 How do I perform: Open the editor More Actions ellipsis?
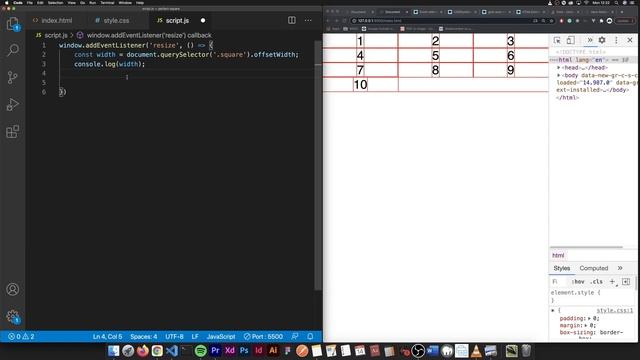(x=308, y=20)
